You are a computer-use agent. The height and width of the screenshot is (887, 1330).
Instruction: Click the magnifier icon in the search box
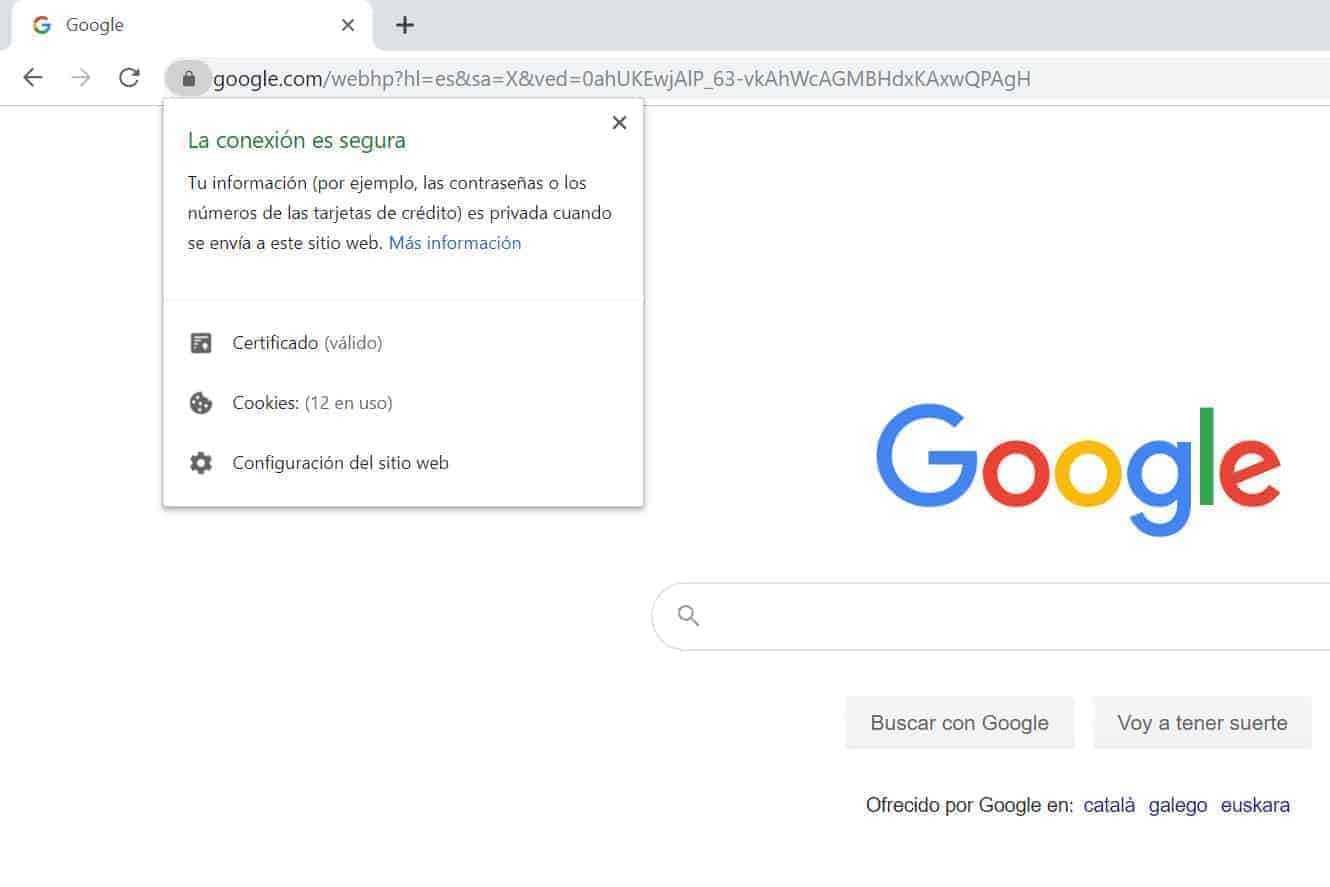[688, 615]
